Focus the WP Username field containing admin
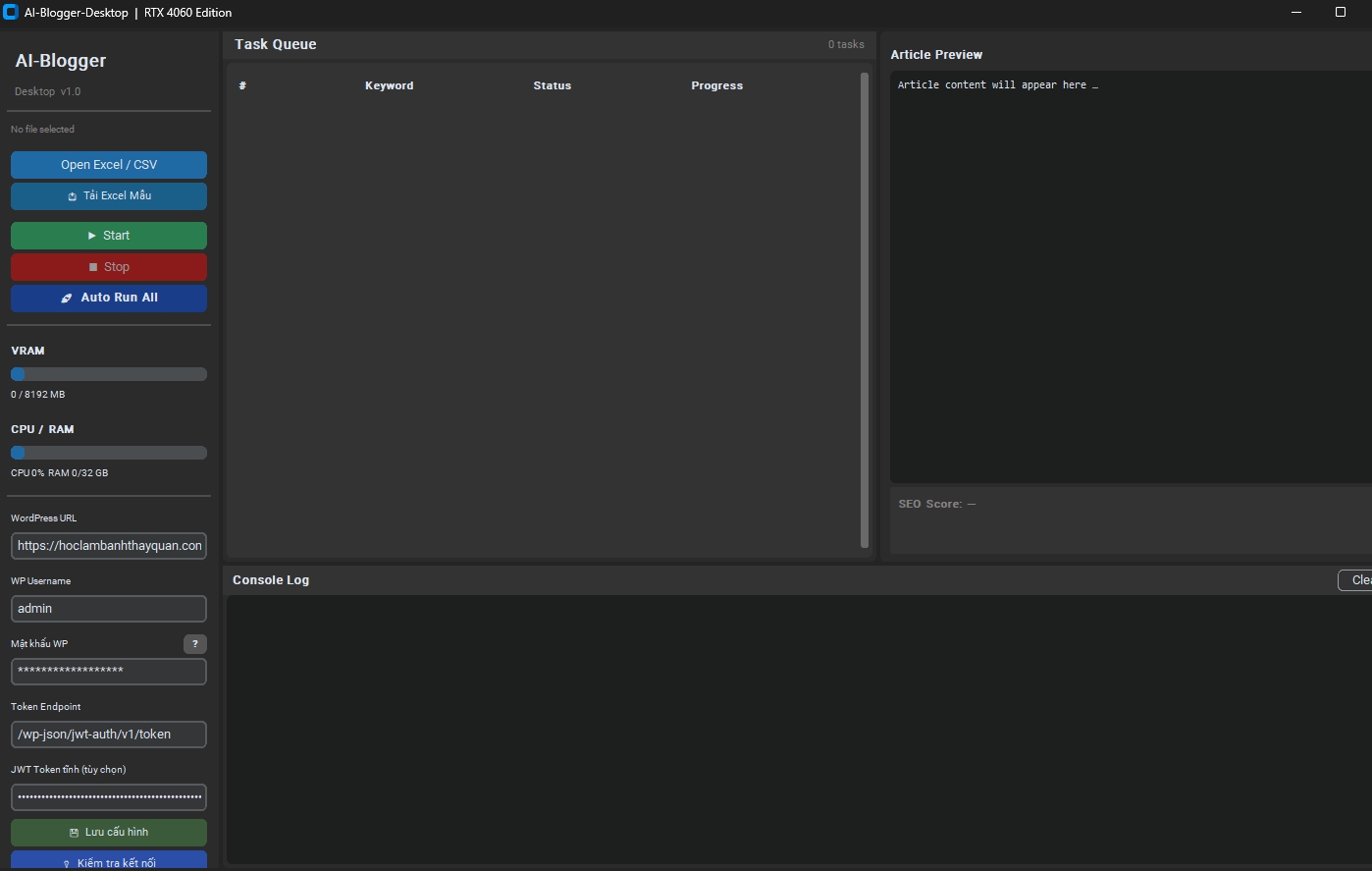Screen dimensions: 1372x871 click(x=109, y=609)
